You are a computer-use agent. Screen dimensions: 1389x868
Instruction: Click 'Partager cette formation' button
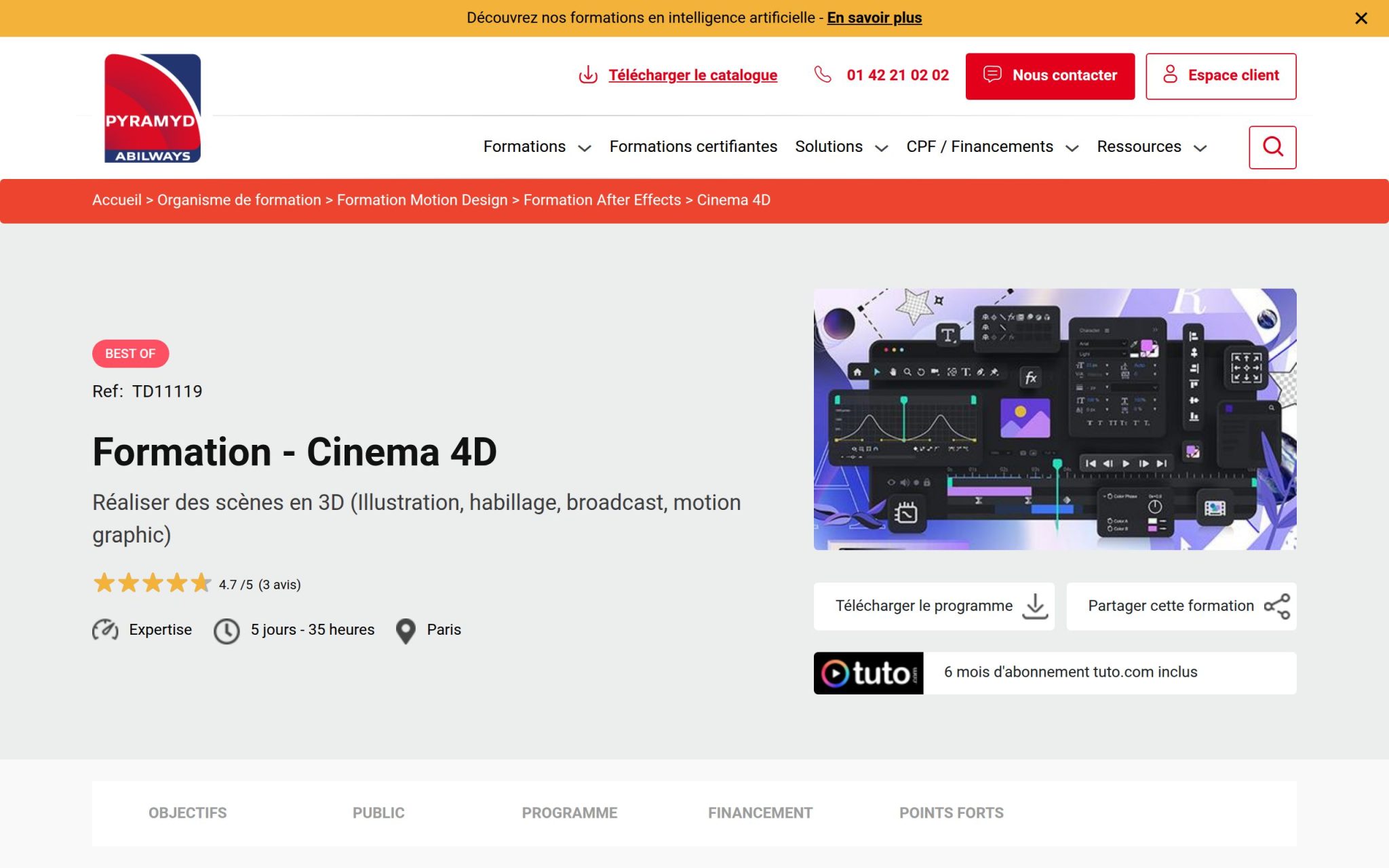(x=1181, y=606)
